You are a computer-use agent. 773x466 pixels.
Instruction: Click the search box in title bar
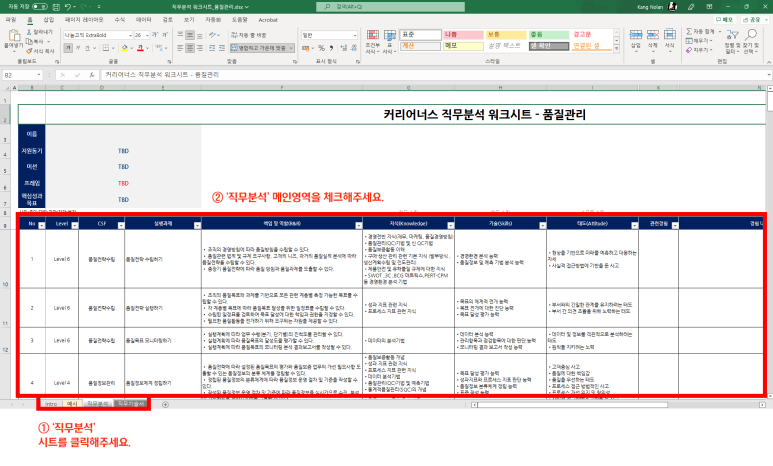pos(390,7)
